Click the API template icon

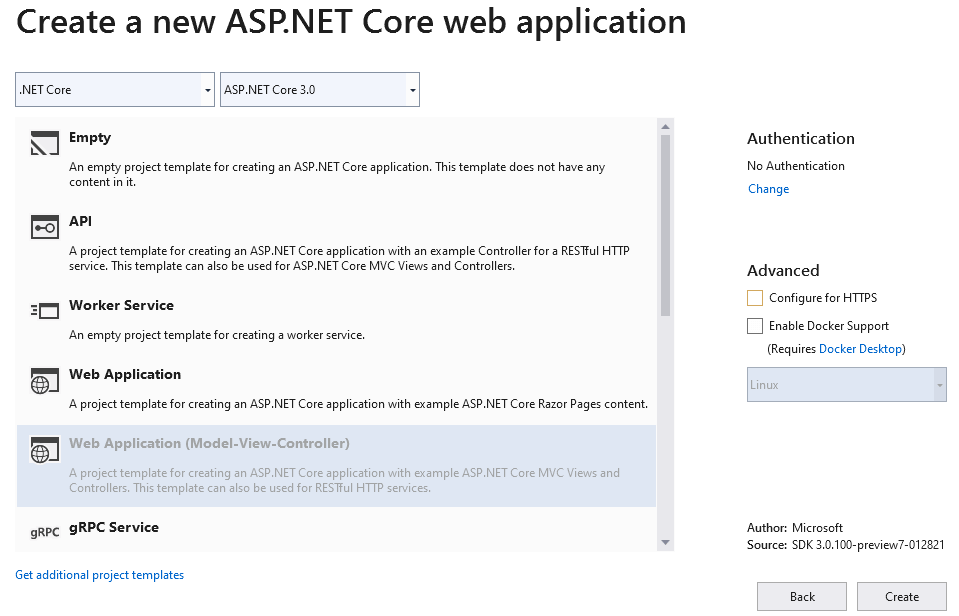tap(45, 227)
